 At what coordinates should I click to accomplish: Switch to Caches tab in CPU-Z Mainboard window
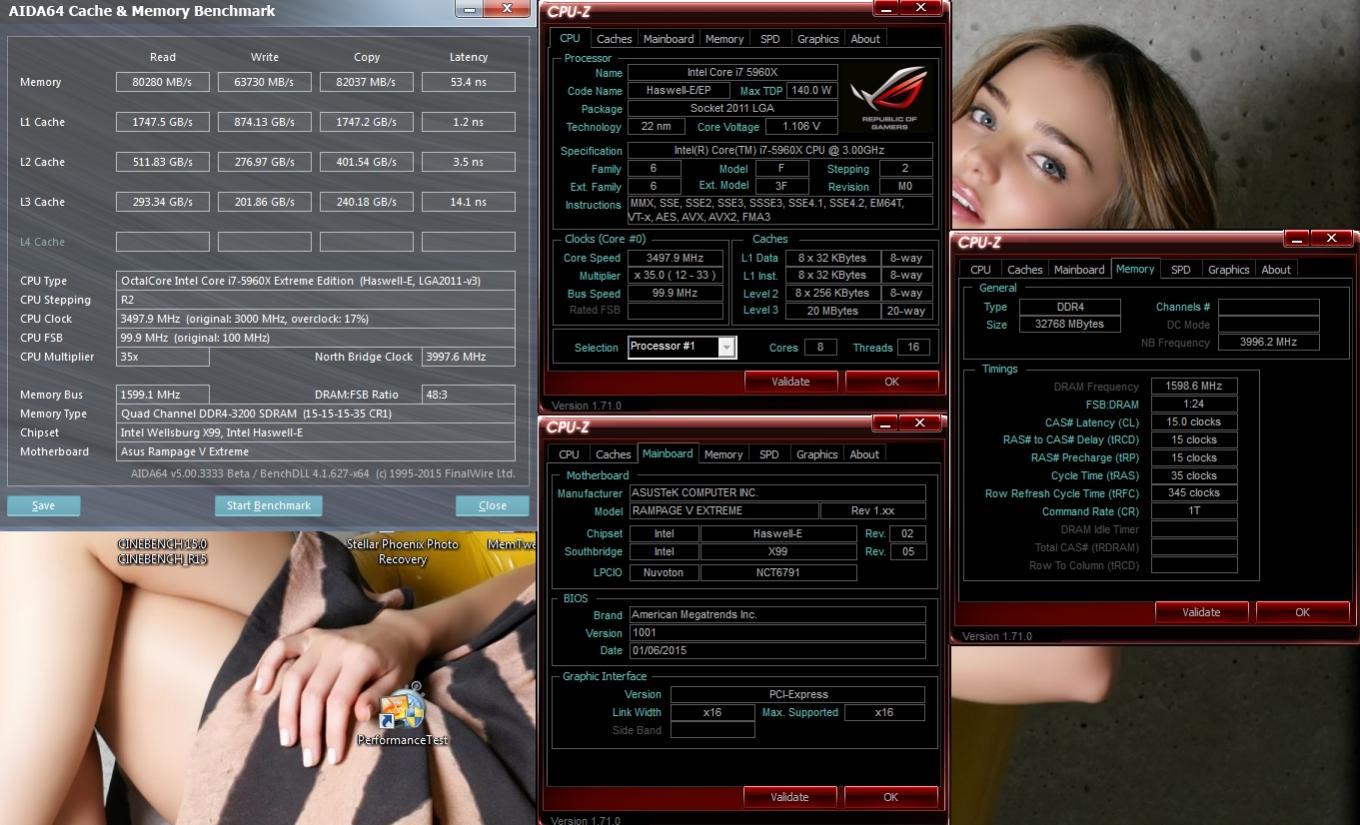pyautogui.click(x=613, y=454)
